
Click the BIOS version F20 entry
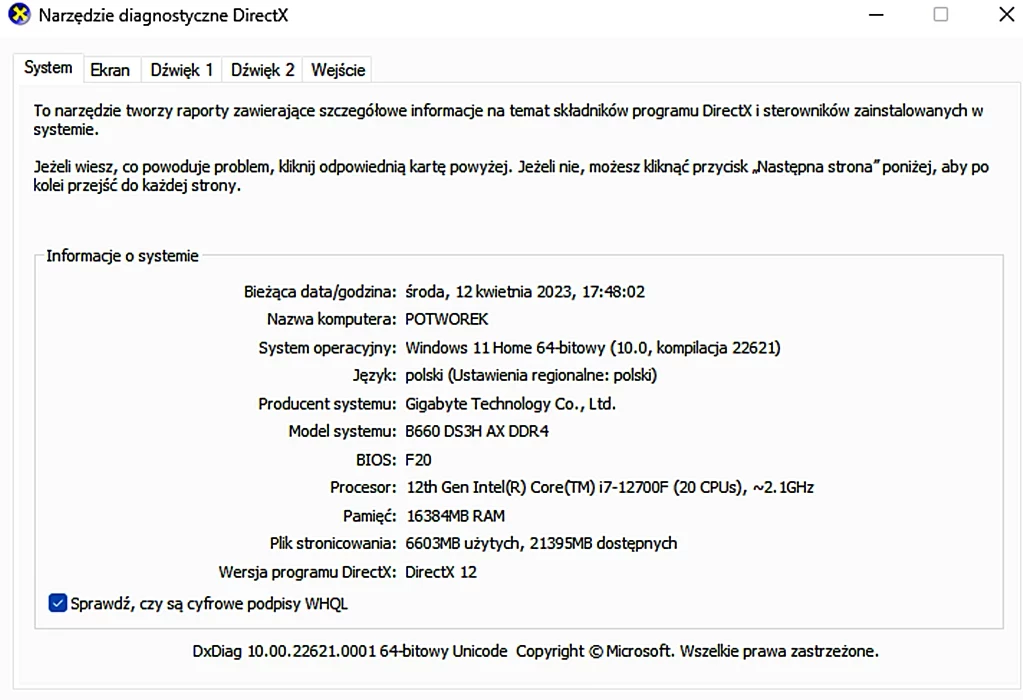click(419, 459)
